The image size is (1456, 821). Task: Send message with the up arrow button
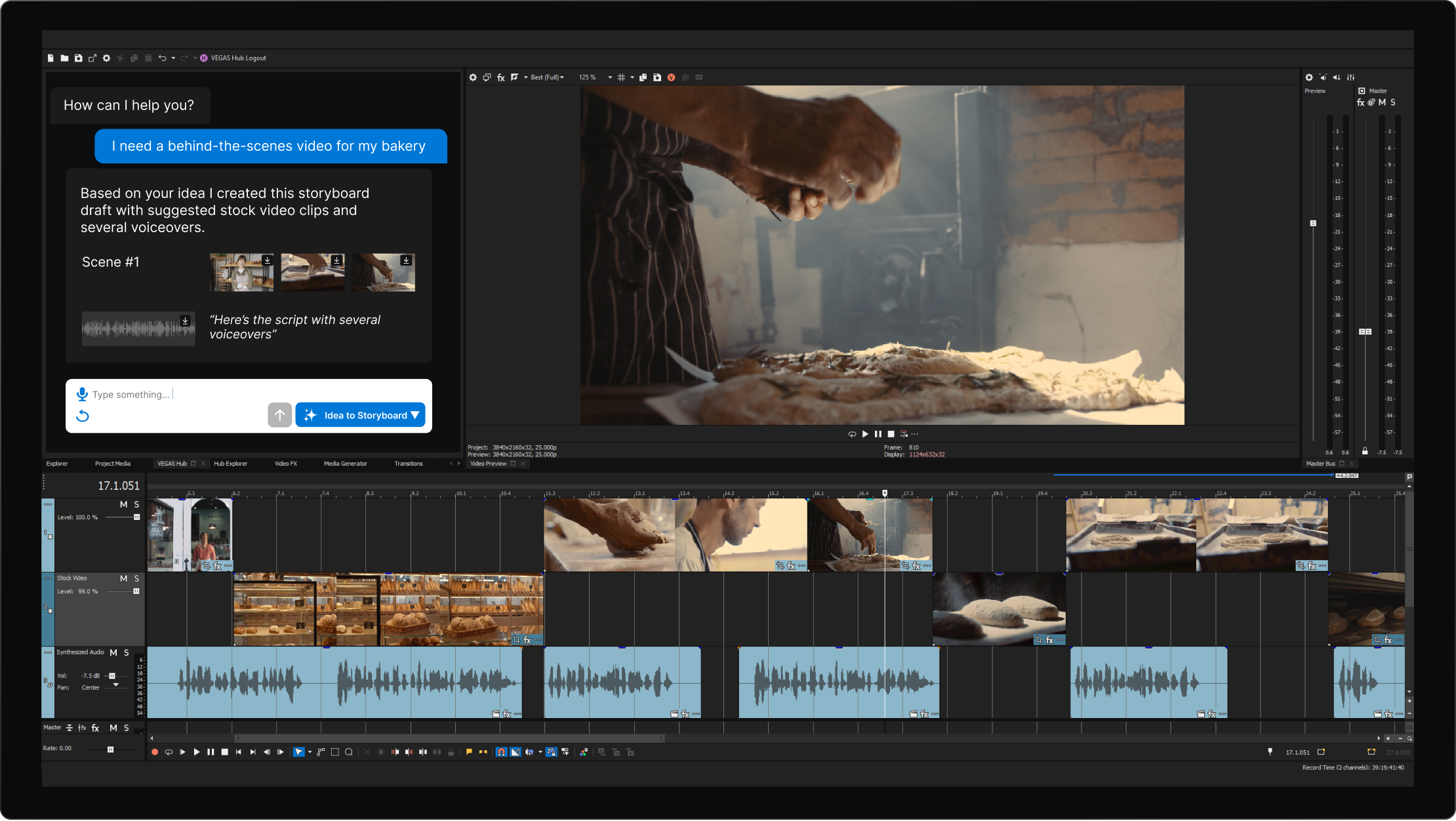click(280, 415)
